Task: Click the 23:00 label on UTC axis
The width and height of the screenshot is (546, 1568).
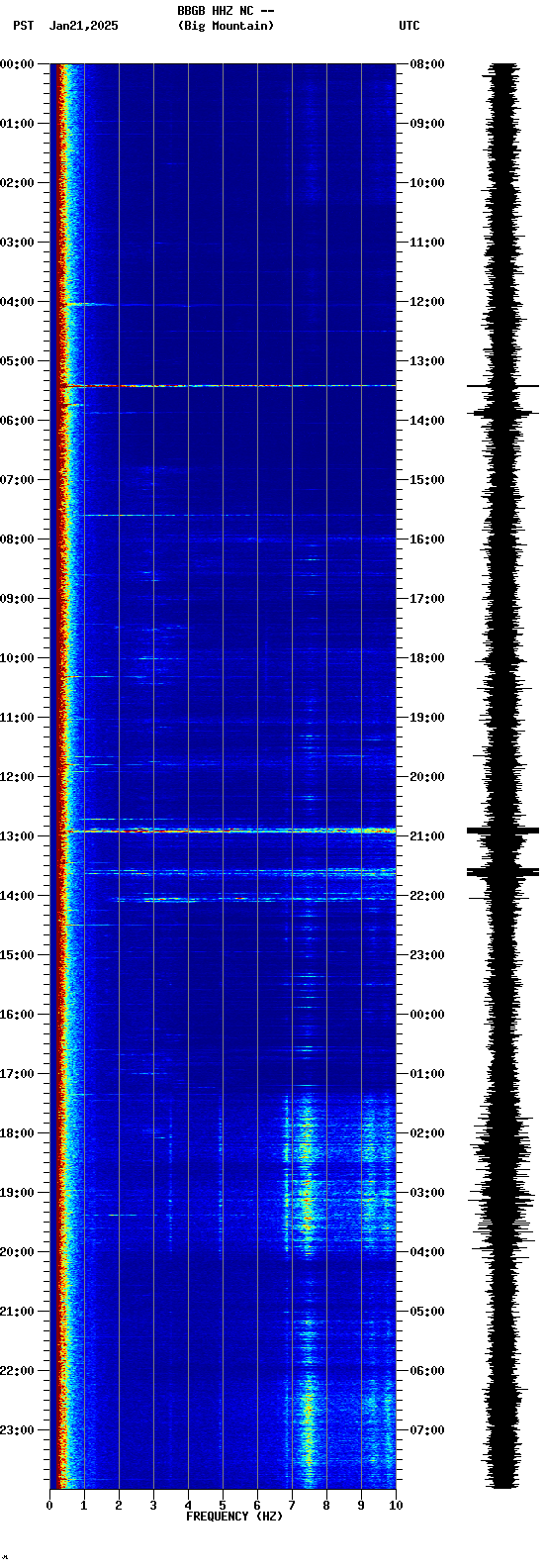Action: click(427, 955)
